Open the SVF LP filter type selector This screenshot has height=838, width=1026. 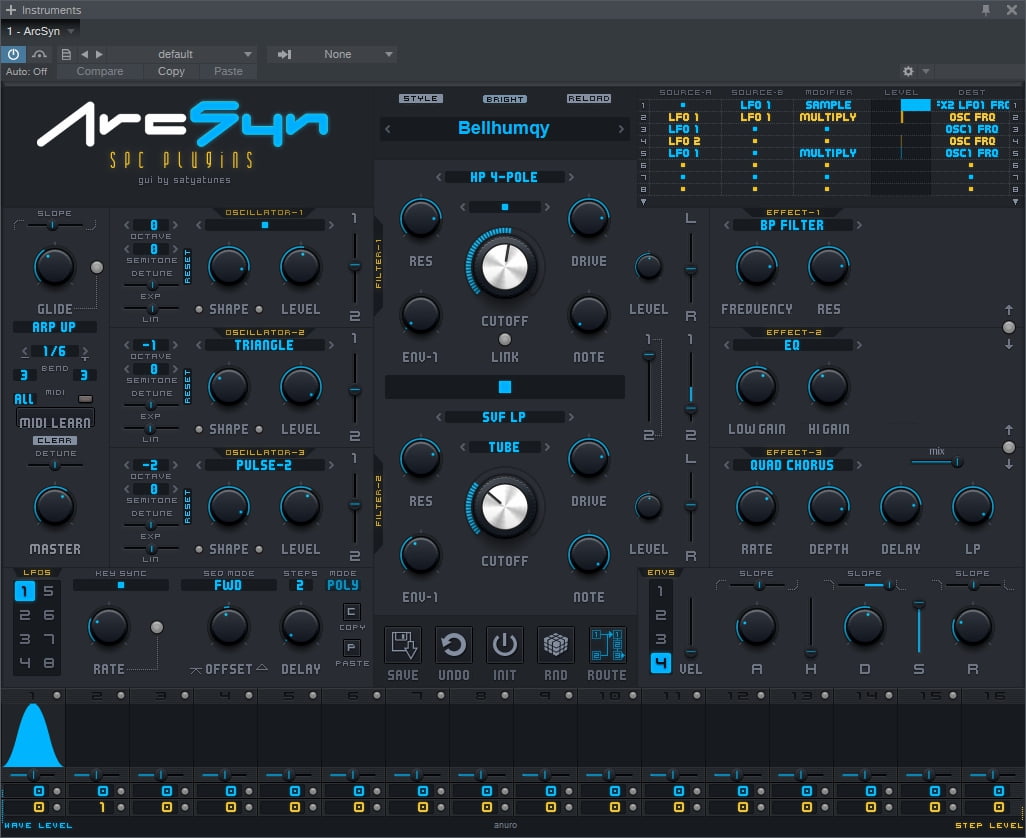(504, 417)
